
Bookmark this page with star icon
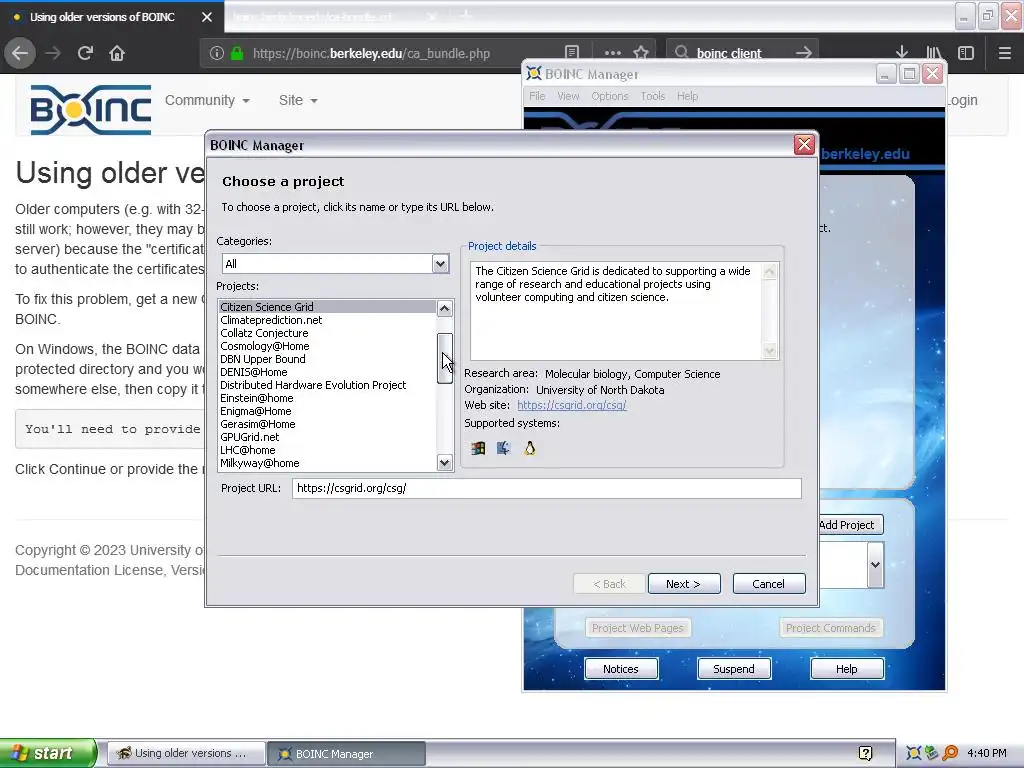click(x=641, y=53)
